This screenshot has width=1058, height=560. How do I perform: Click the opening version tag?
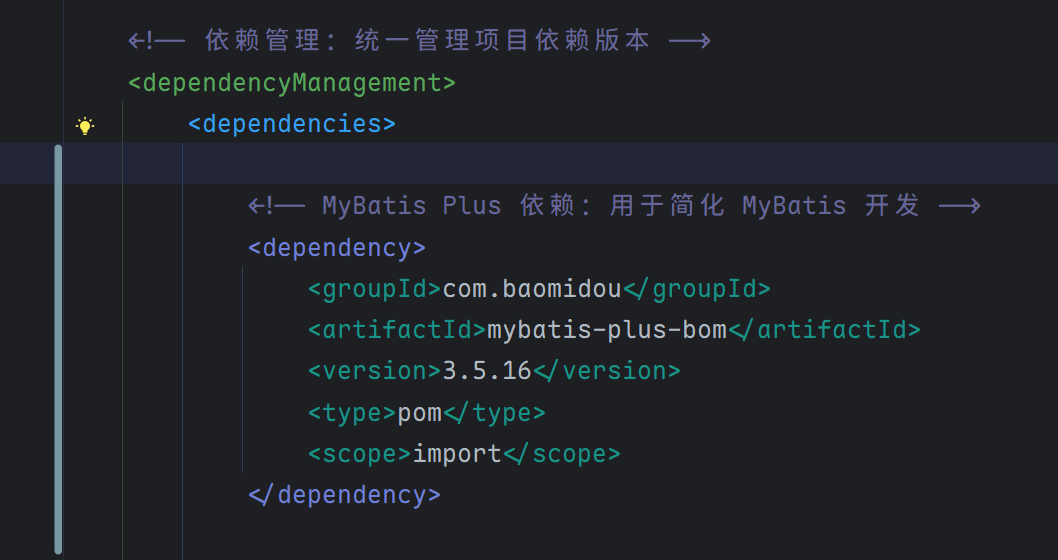tap(374, 371)
